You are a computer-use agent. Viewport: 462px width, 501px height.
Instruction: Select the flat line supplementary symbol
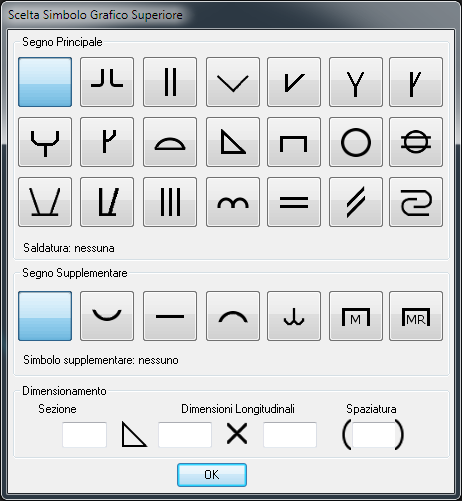click(170, 316)
